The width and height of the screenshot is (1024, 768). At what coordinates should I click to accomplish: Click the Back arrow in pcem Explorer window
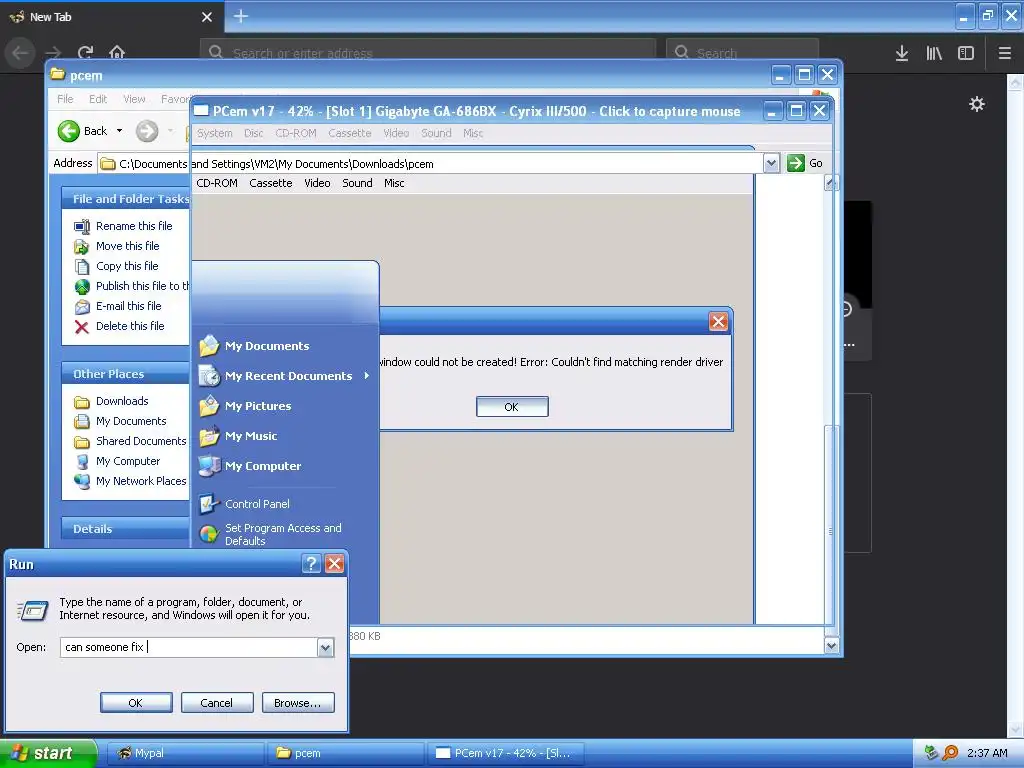[x=69, y=131]
